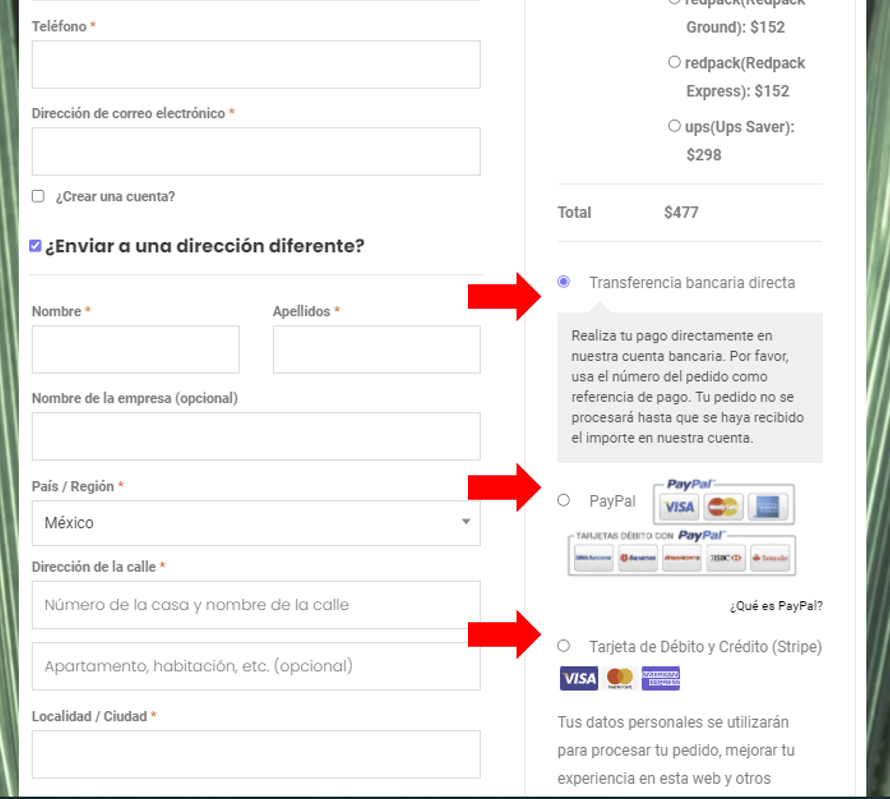Click the Santander debit card logo

point(770,558)
